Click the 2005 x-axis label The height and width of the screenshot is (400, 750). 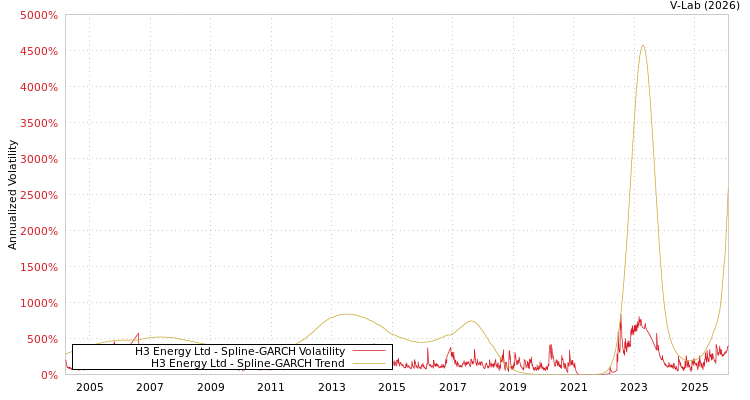[89, 387]
